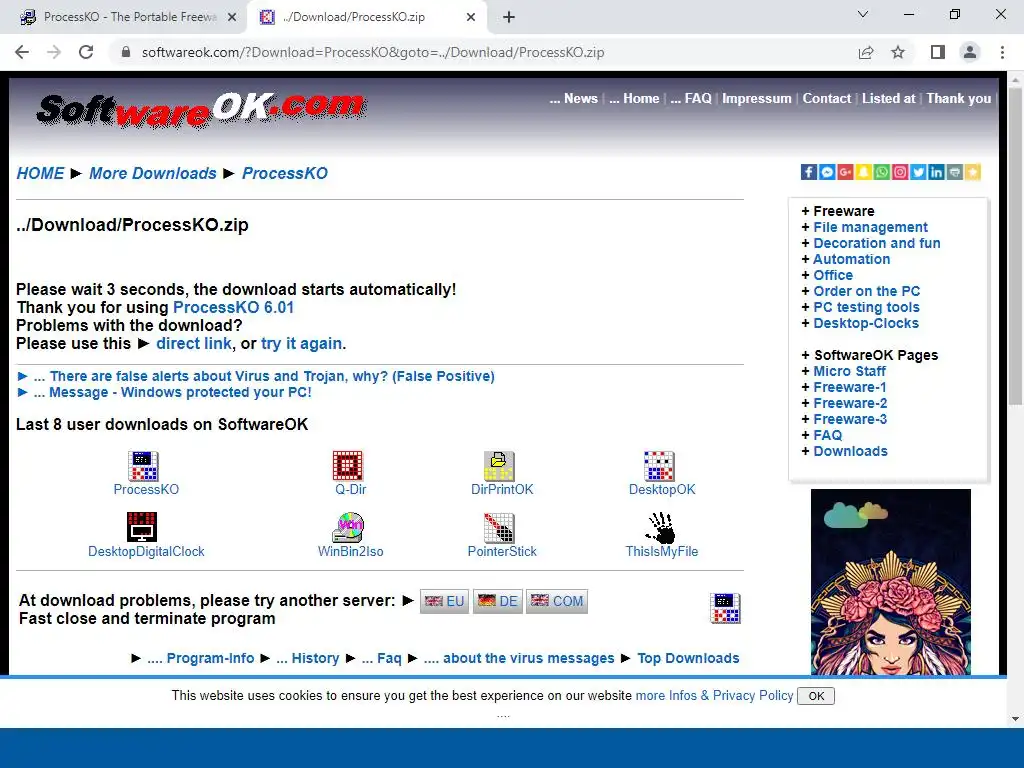Click the WinBin2Iso disc icon
Screen dimensions: 1024x768
pos(348,527)
